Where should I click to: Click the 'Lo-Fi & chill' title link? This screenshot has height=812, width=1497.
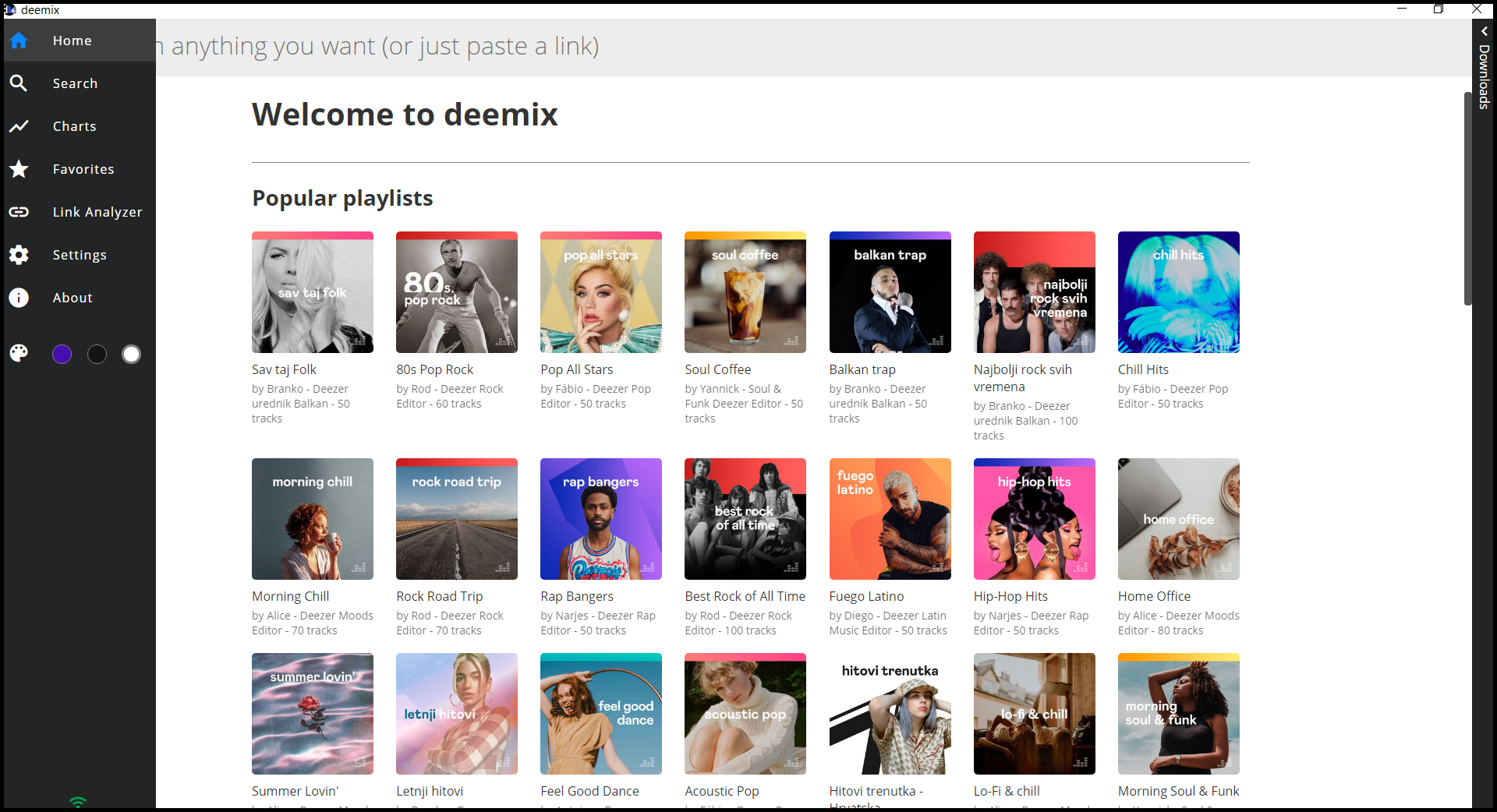[1007, 791]
